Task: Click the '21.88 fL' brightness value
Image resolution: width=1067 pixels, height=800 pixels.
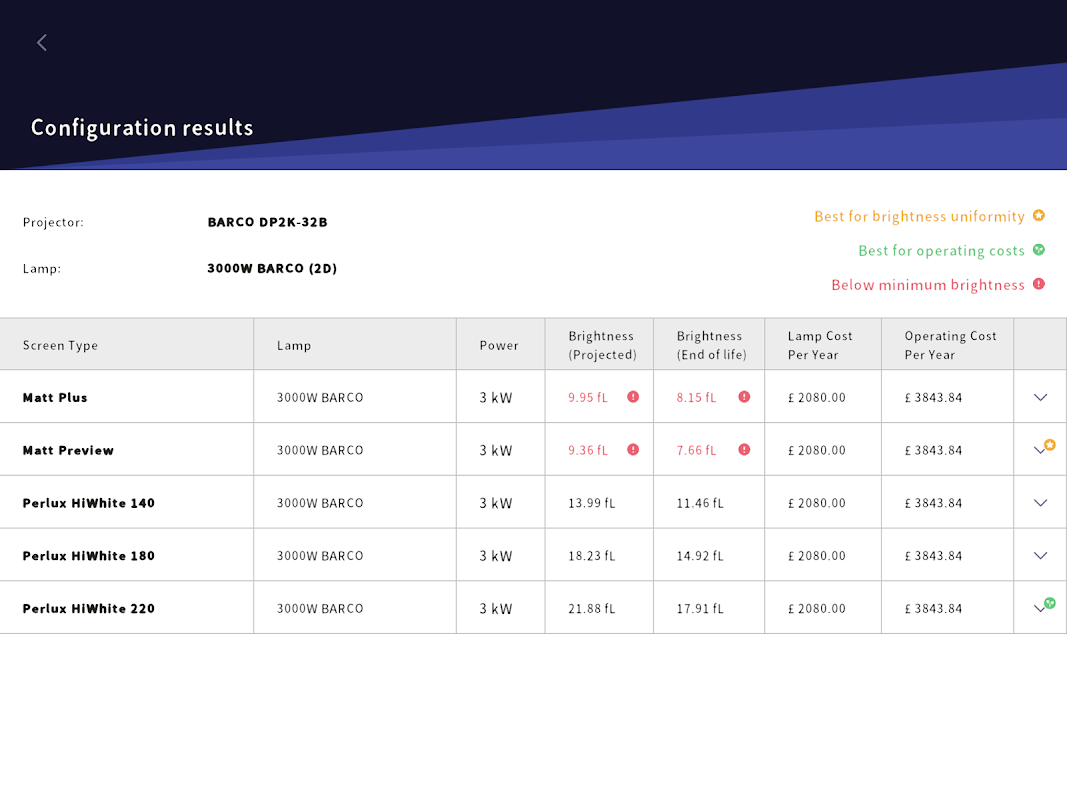Action: click(591, 609)
